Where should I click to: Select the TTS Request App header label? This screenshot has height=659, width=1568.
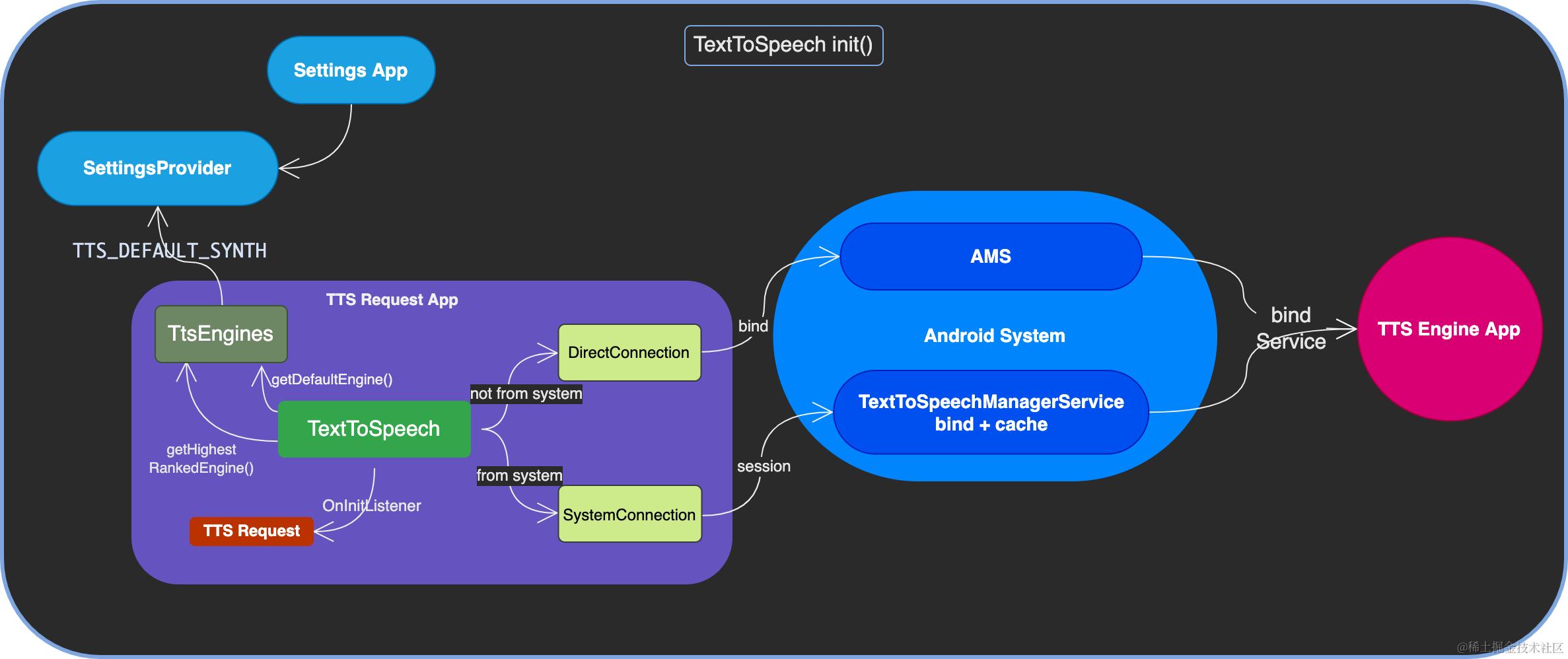point(392,299)
